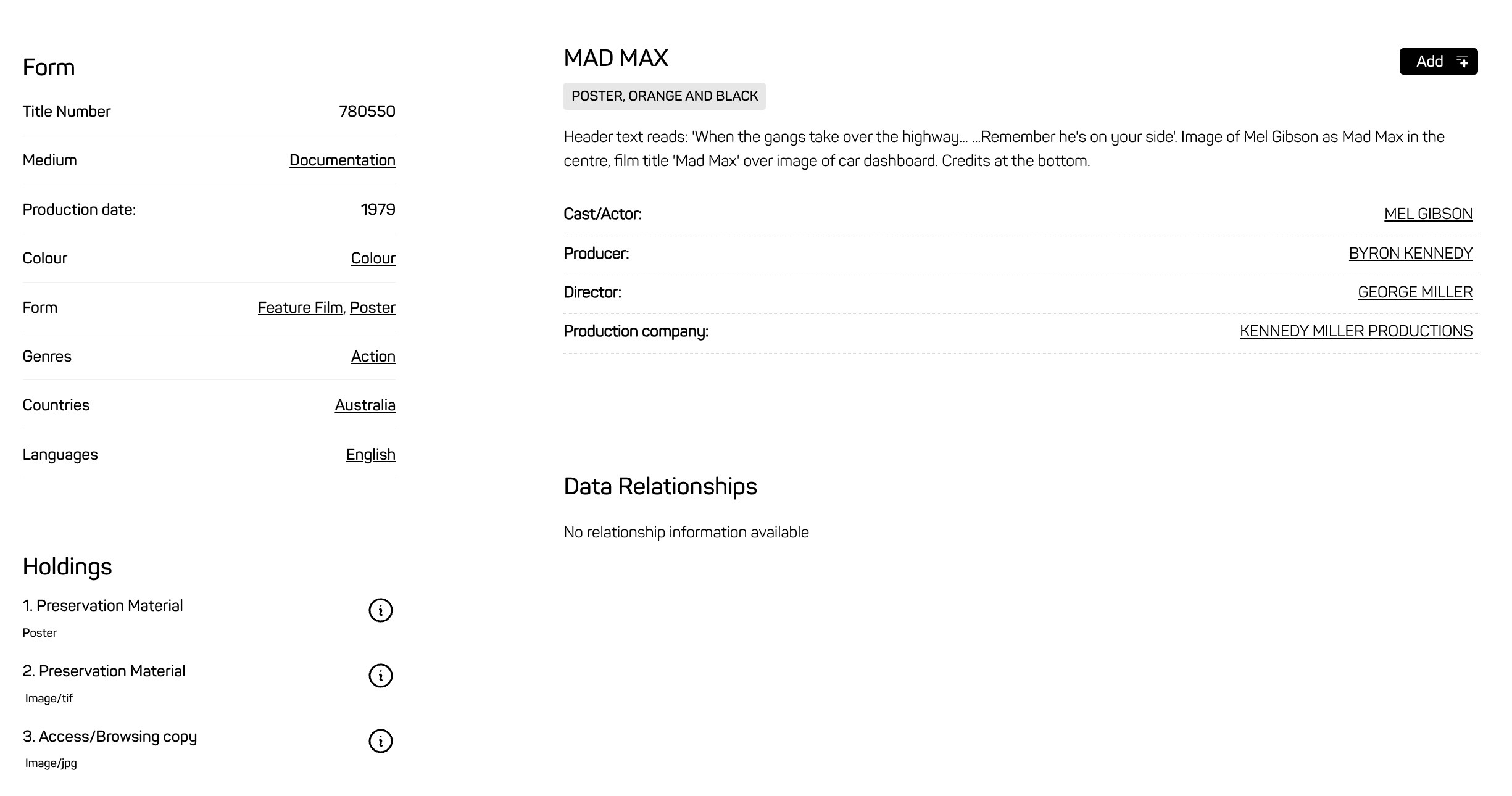Open the Poster form link
The width and height of the screenshot is (1512, 796).
(372, 307)
